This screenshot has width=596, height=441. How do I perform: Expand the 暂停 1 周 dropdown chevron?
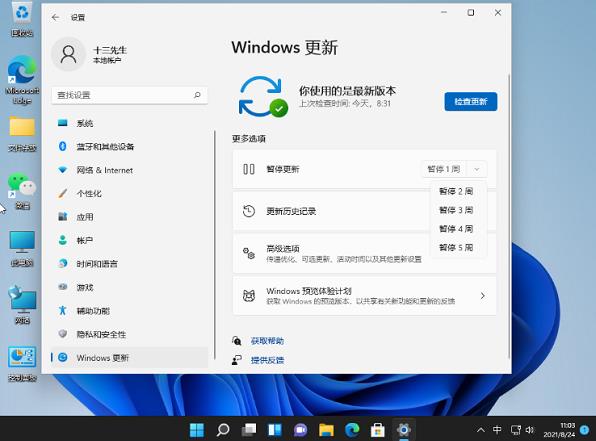tap(477, 169)
